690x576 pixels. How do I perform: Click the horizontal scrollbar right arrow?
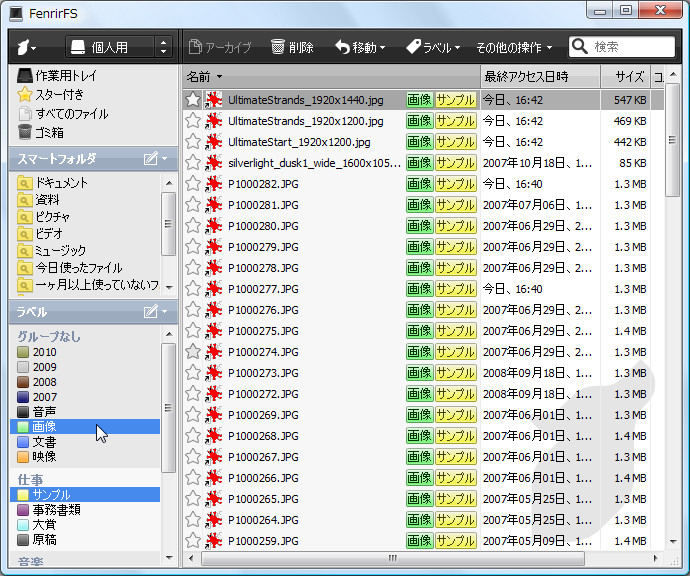[x=656, y=558]
